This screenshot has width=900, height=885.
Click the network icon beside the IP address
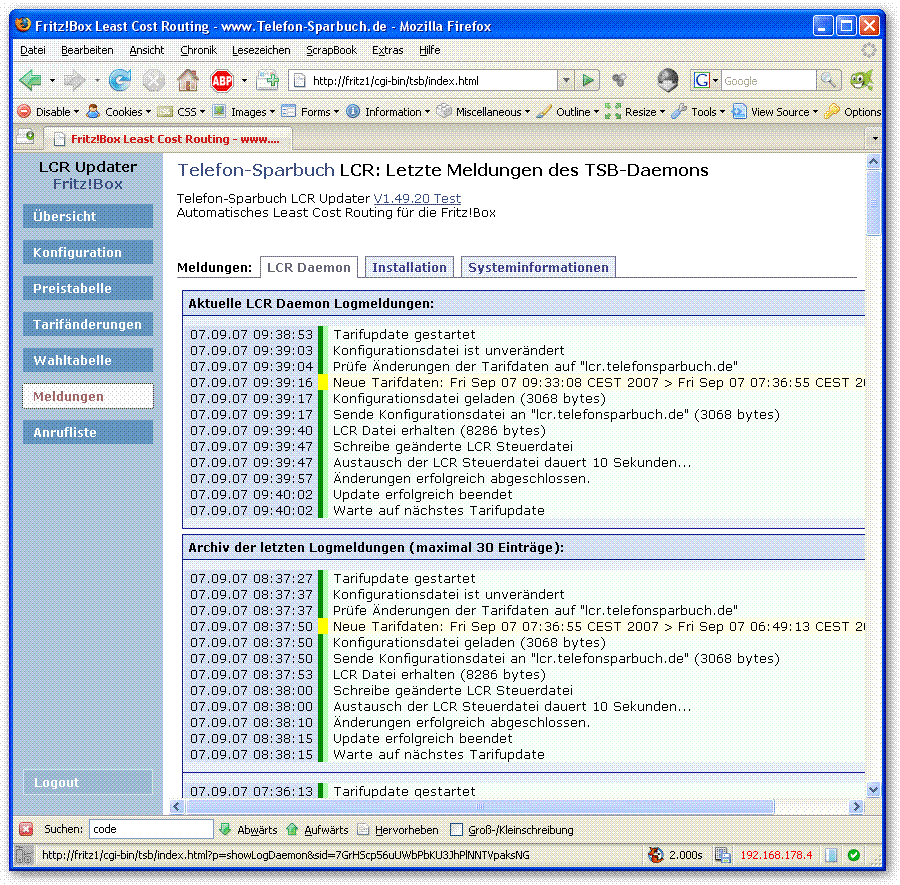[x=722, y=855]
